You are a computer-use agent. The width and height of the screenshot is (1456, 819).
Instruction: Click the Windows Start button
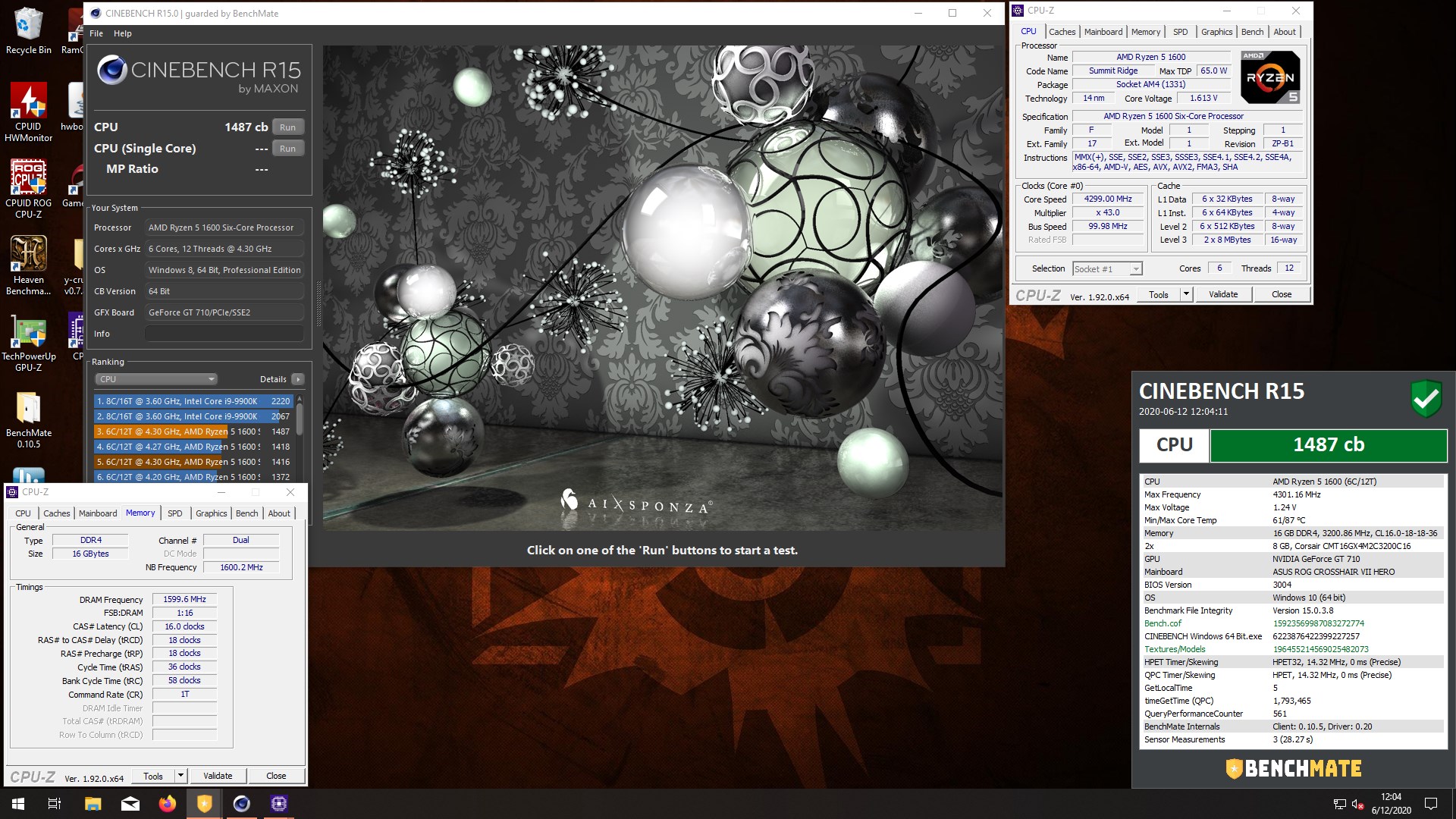click(x=18, y=804)
